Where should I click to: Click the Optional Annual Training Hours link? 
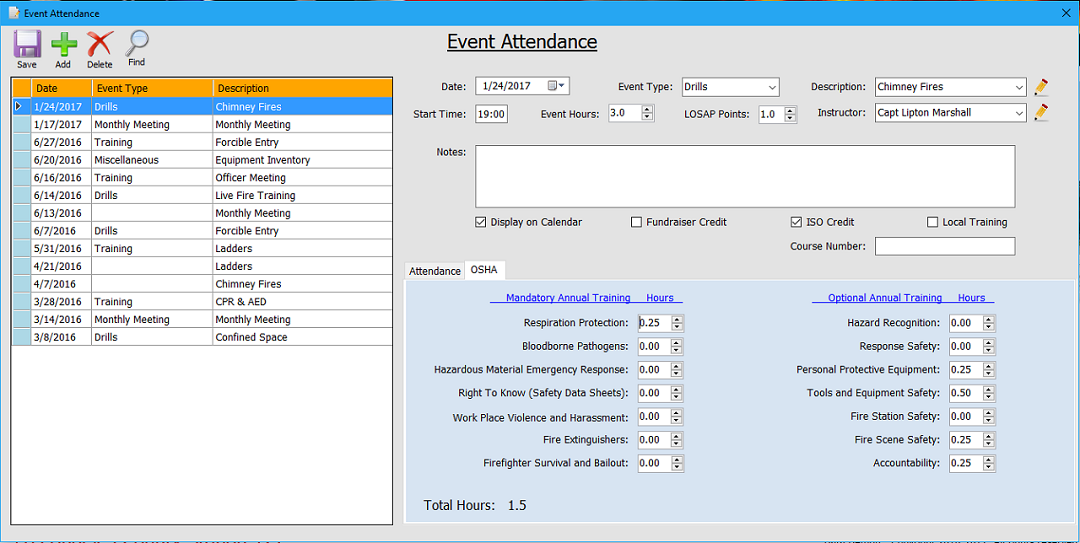coord(905,298)
